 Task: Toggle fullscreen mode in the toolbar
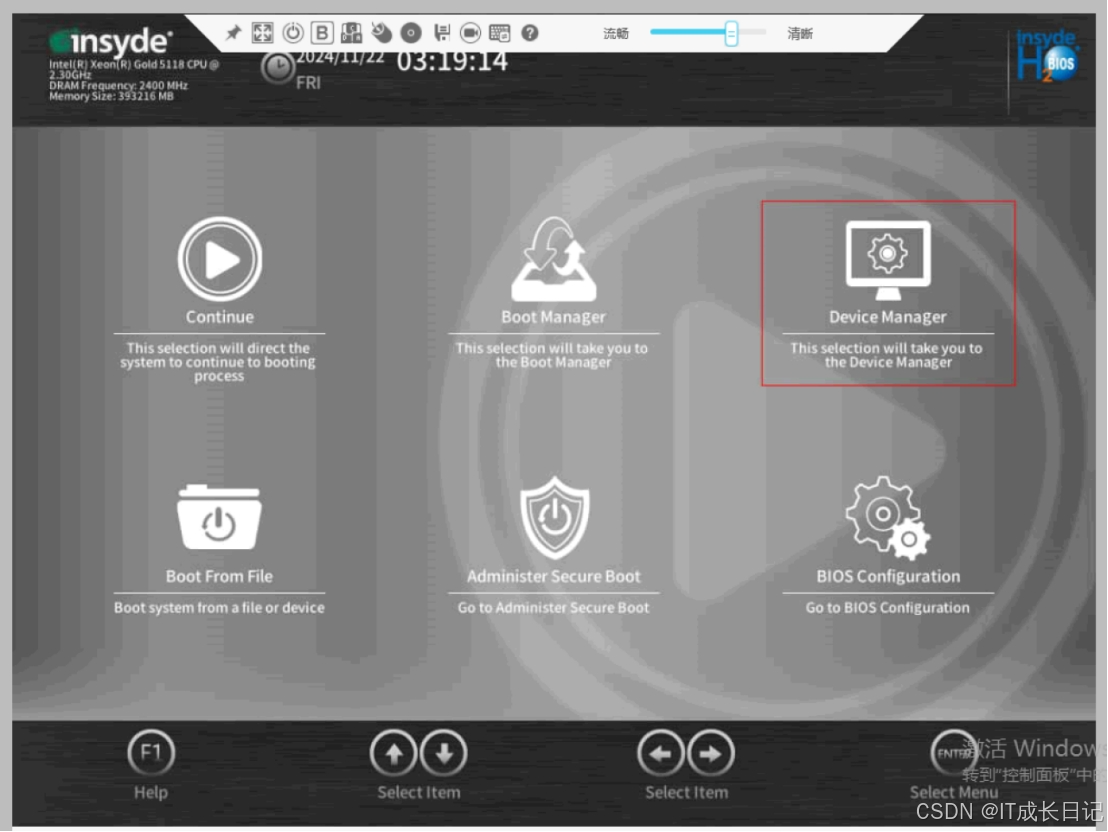pyautogui.click(x=262, y=33)
